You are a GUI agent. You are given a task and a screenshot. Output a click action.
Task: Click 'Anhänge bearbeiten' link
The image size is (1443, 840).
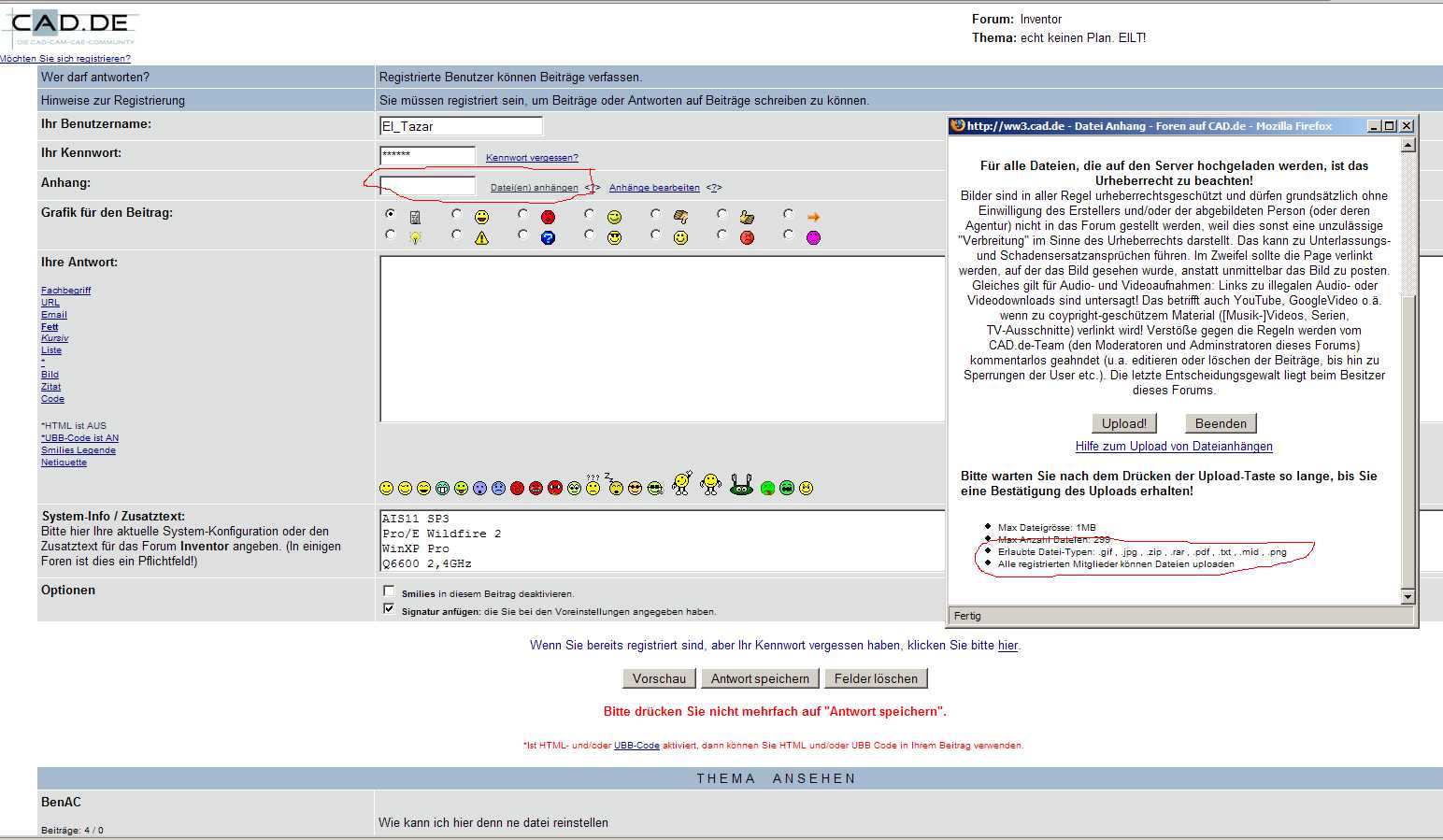[x=654, y=188]
